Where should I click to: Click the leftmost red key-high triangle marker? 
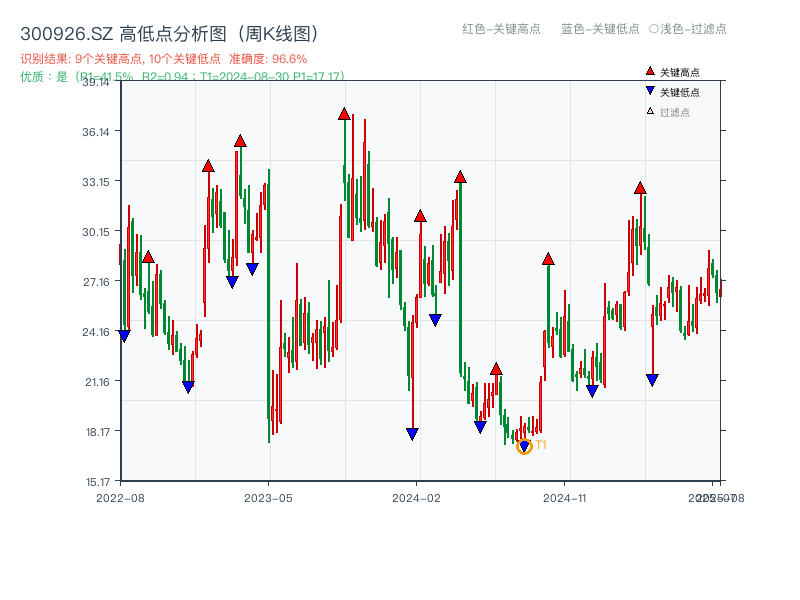click(x=147, y=257)
